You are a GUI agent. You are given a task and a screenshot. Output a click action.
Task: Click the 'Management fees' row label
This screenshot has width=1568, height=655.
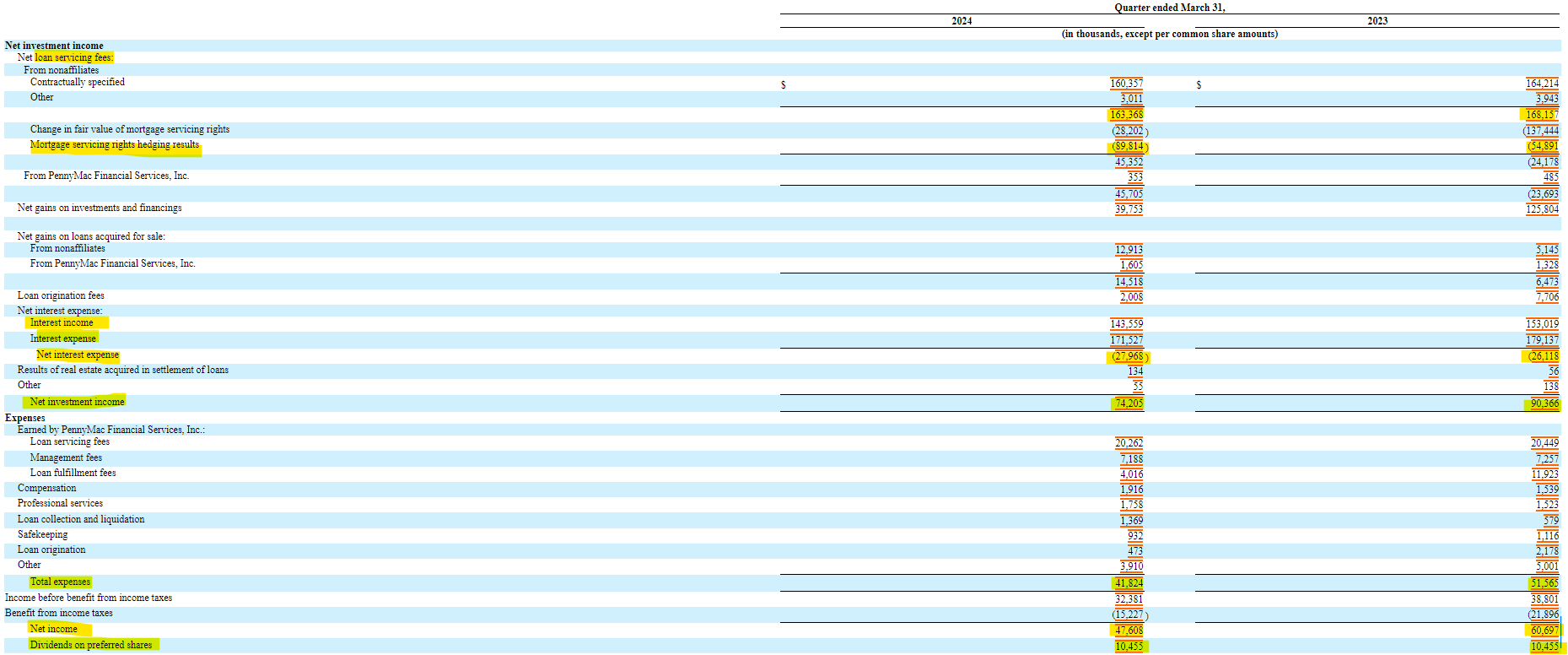coord(66,457)
